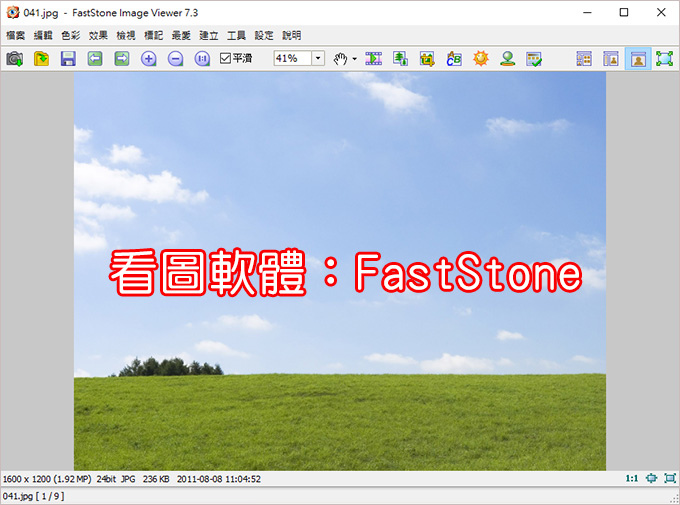Click the settings checklist icon
The width and height of the screenshot is (680, 505).
(x=534, y=59)
